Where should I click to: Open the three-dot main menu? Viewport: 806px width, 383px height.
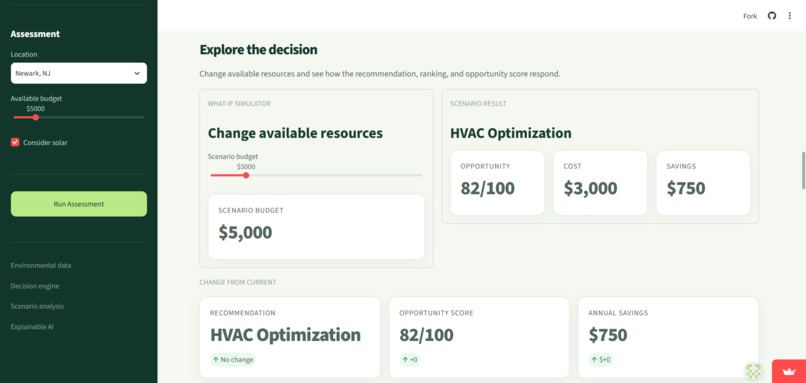pos(790,16)
